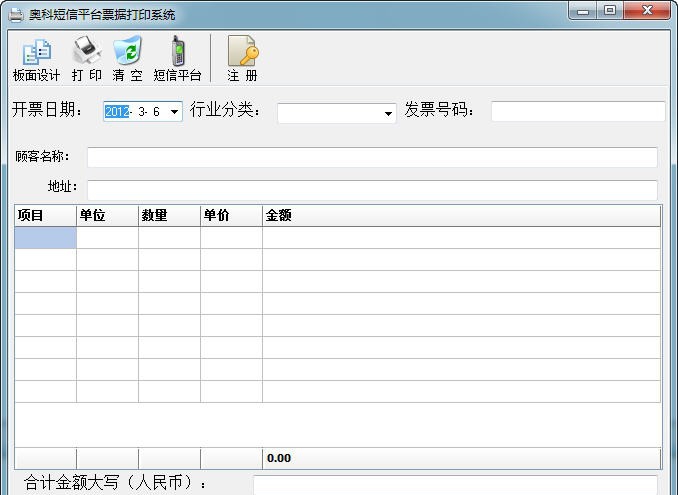
Task: Select the year 2012 in the date field
Action: point(117,112)
